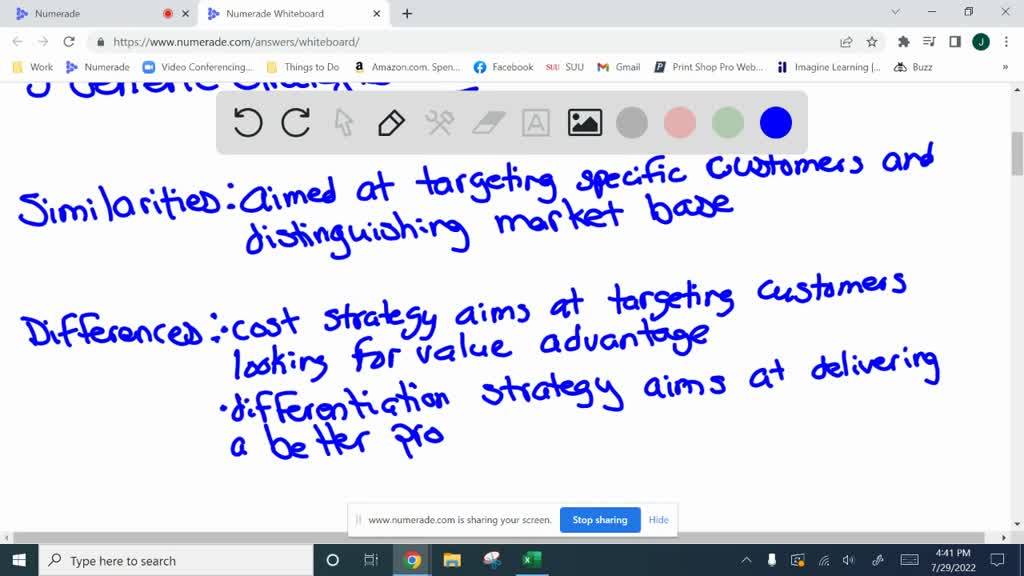The image size is (1024, 576).
Task: Toggle the Chrome side panel
Action: (955, 42)
